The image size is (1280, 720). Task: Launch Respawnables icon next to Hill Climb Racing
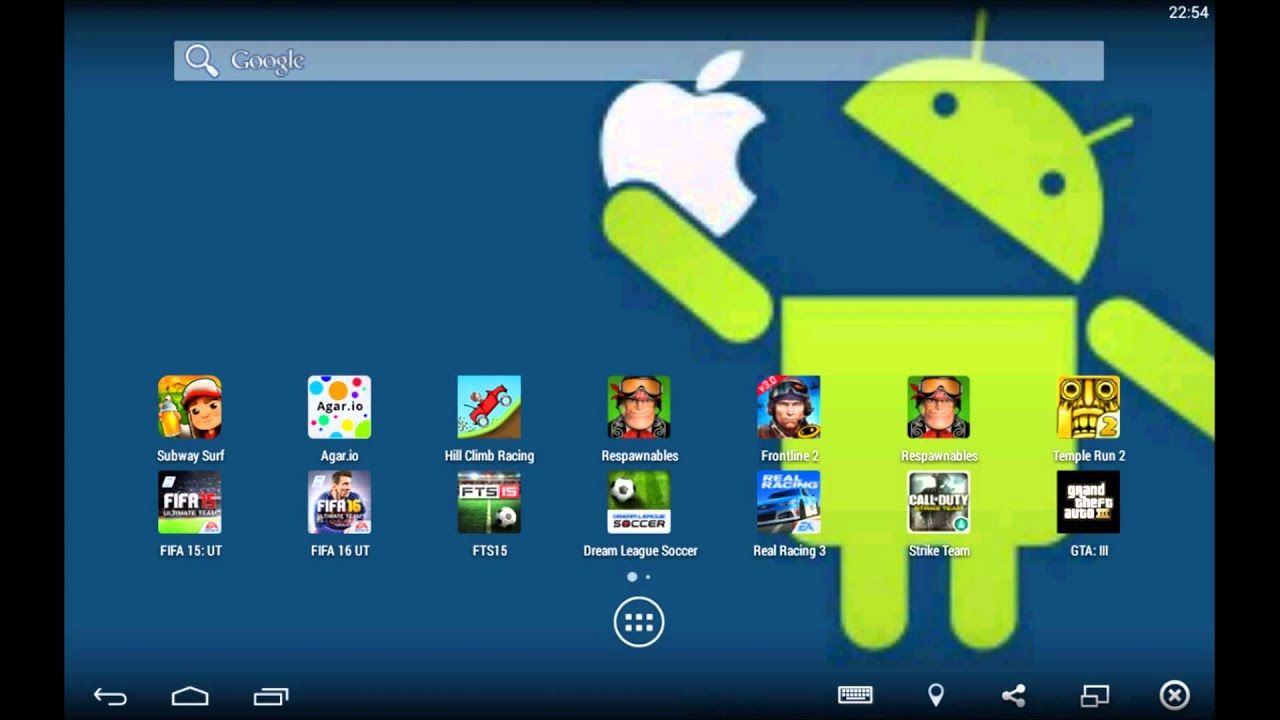click(639, 407)
